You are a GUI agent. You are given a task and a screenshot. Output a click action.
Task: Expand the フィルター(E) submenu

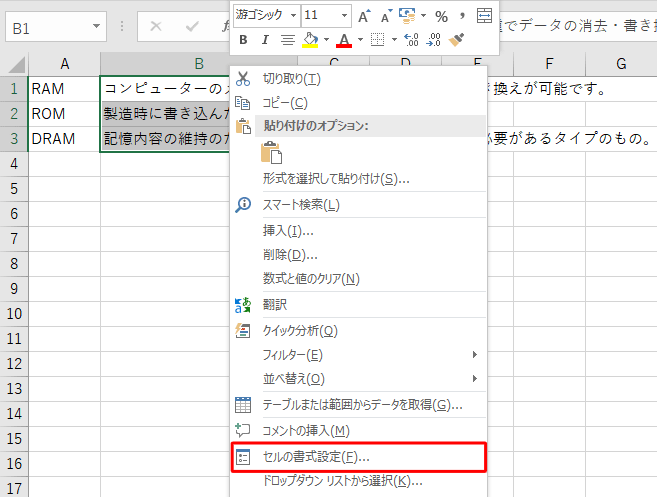pos(359,355)
